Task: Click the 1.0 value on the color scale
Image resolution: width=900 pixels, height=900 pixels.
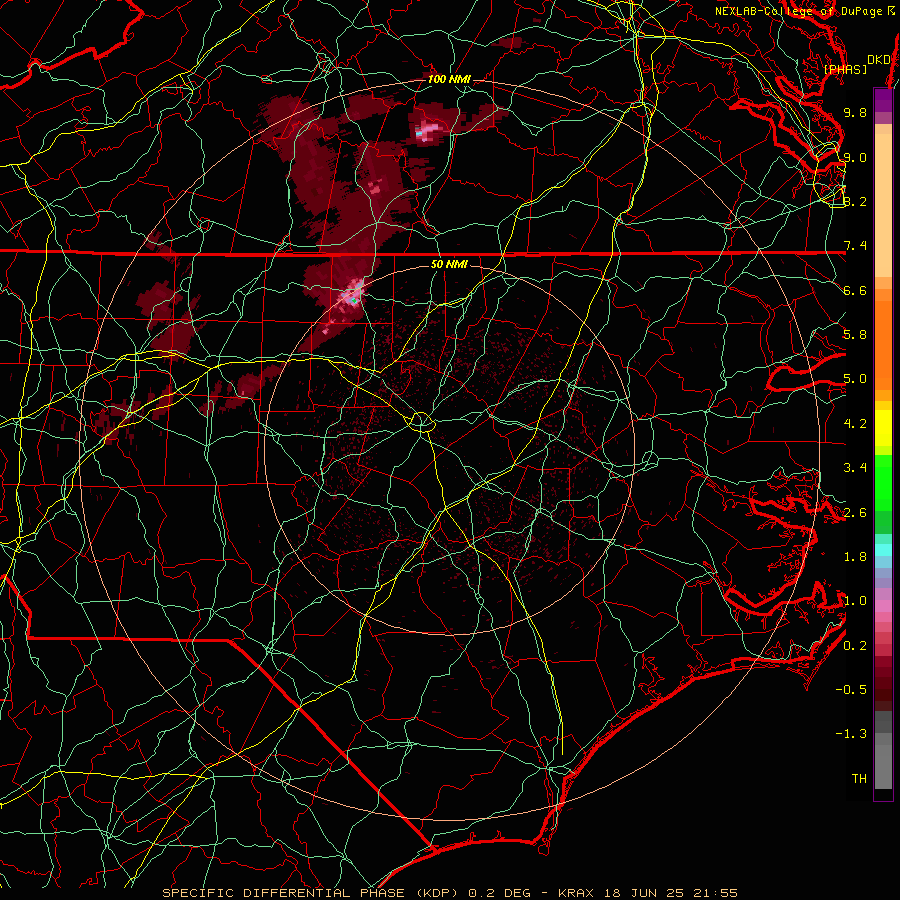Action: pos(855,601)
